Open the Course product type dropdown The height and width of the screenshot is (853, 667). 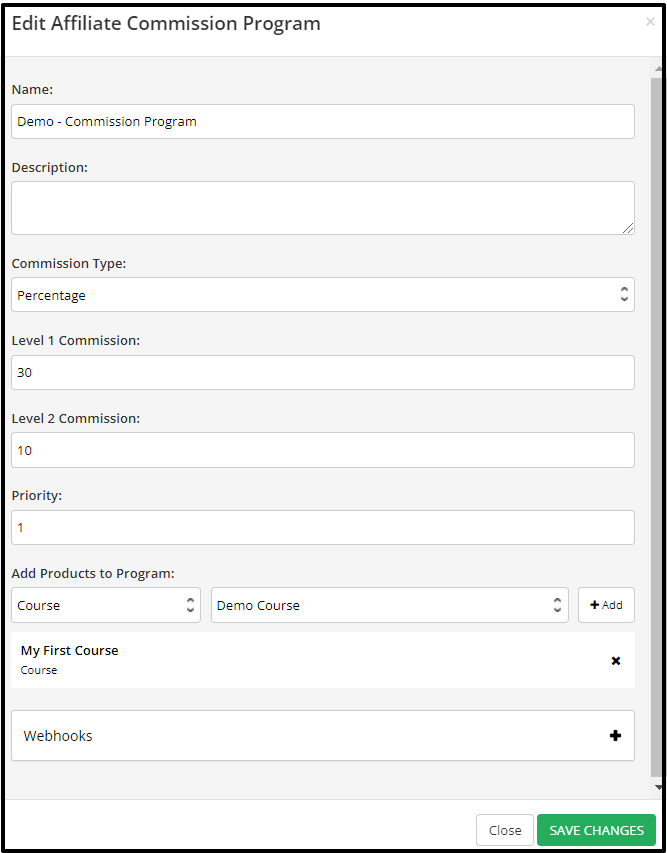tap(106, 605)
